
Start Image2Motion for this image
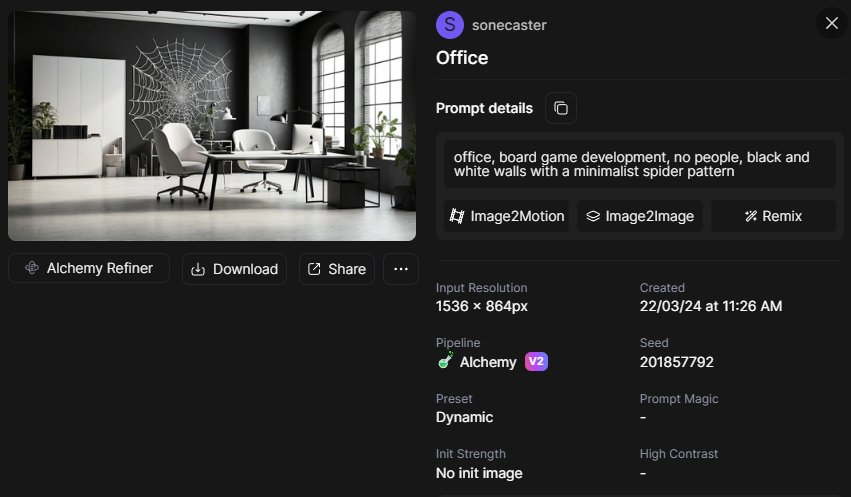(507, 216)
